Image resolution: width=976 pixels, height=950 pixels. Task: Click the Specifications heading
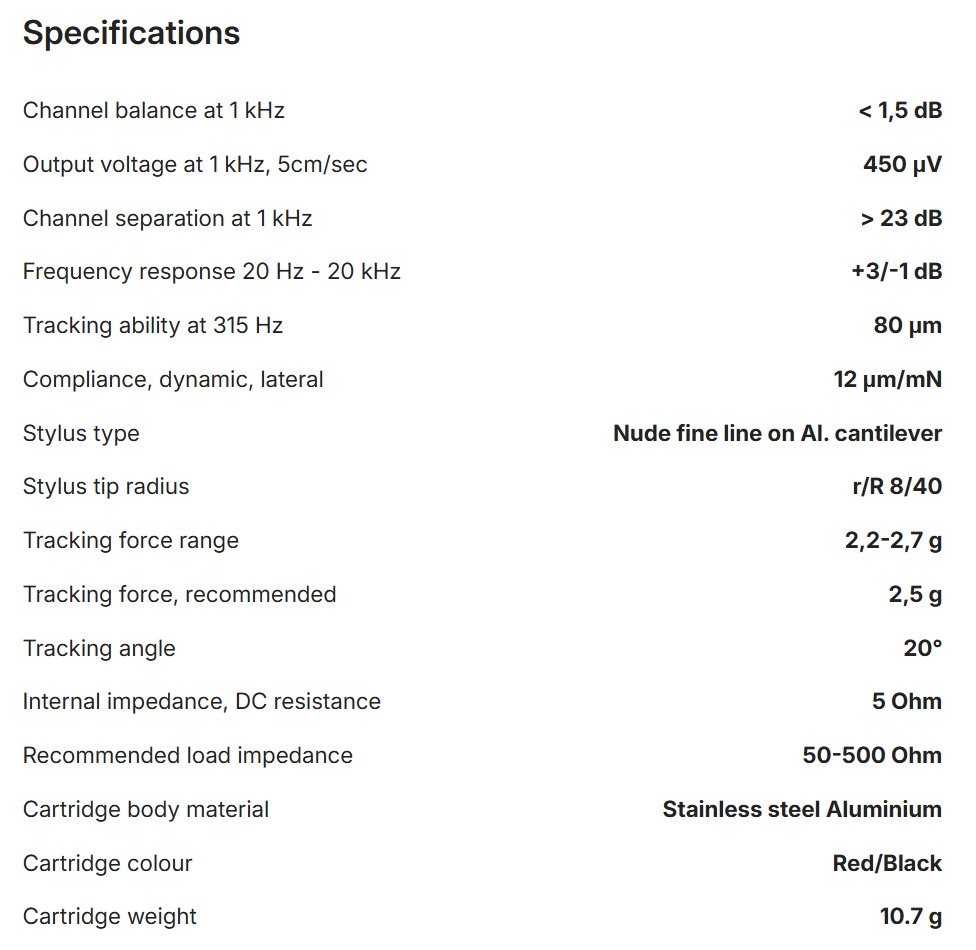131,33
